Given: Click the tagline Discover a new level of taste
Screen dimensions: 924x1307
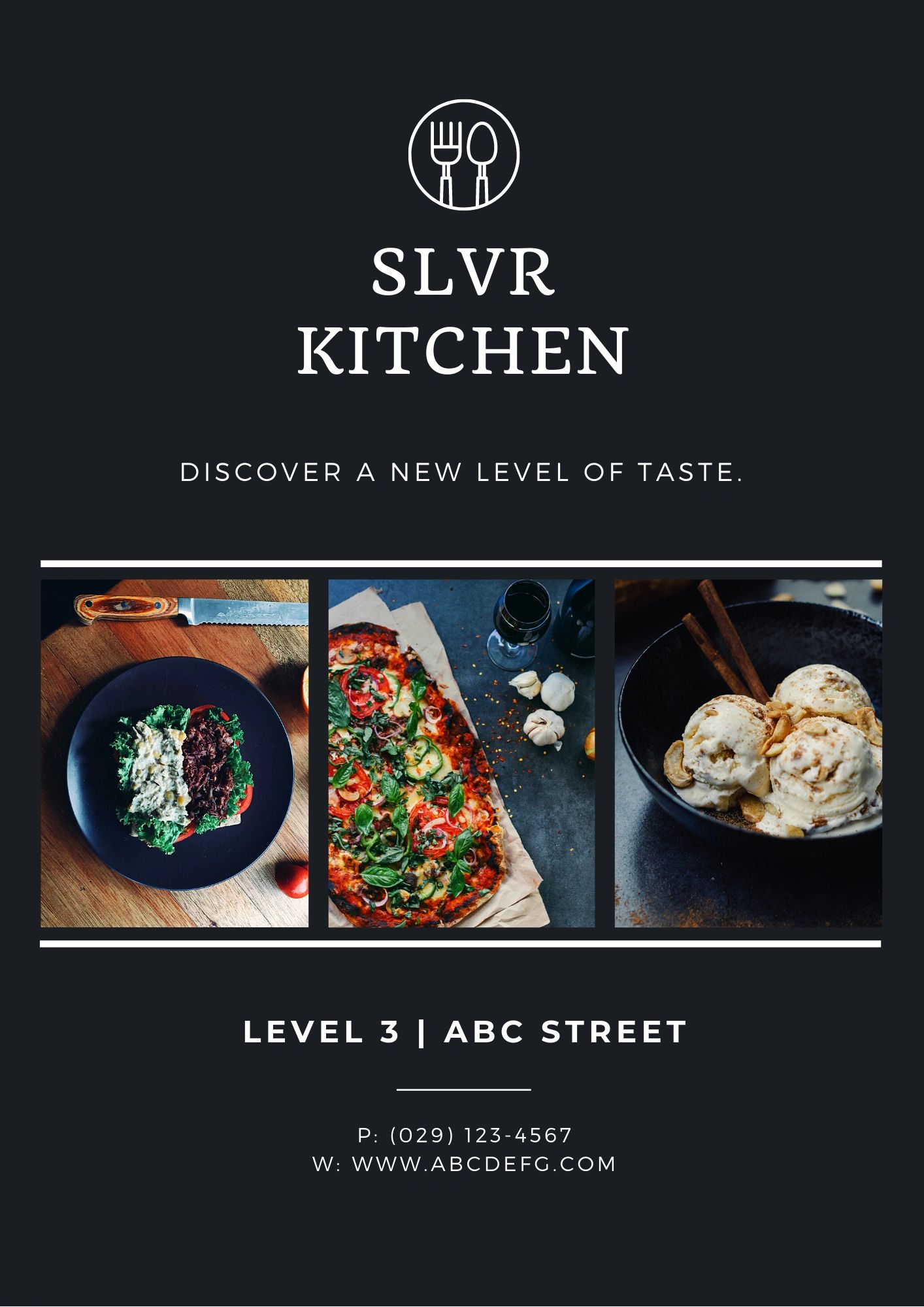Looking at the screenshot, I should (462, 472).
